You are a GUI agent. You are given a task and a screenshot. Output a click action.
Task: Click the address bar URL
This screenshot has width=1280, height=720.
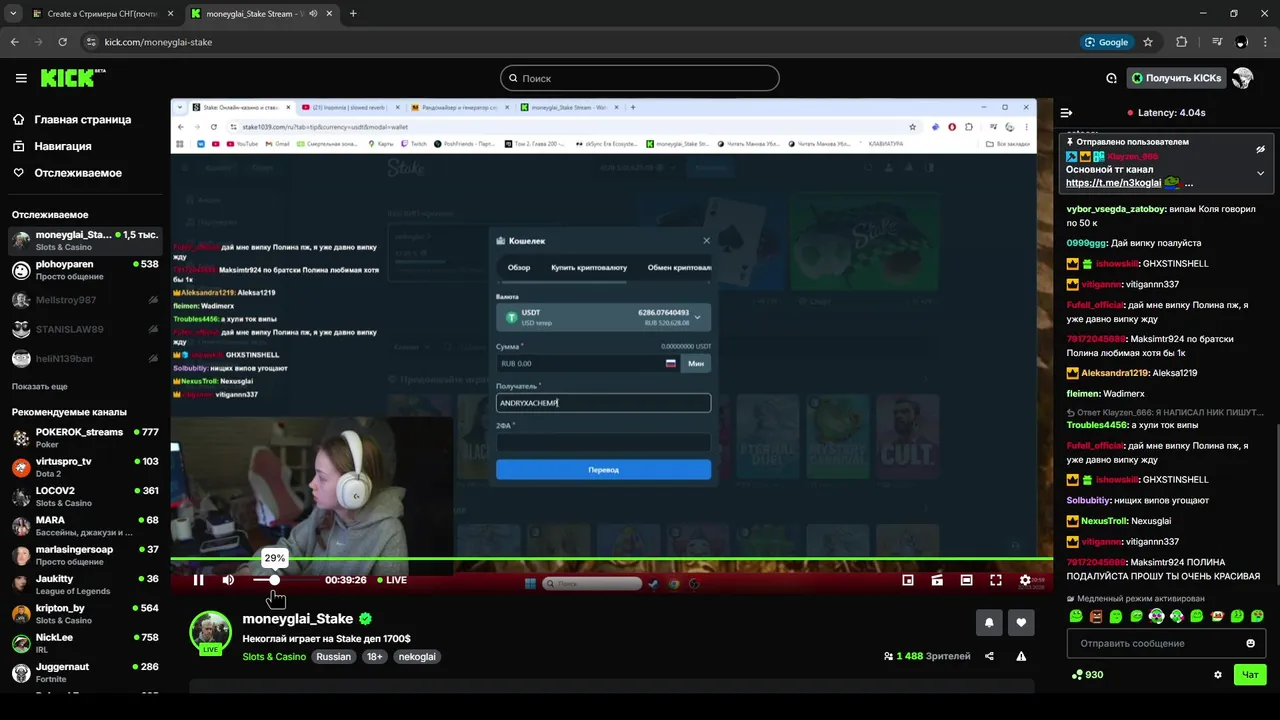(158, 42)
